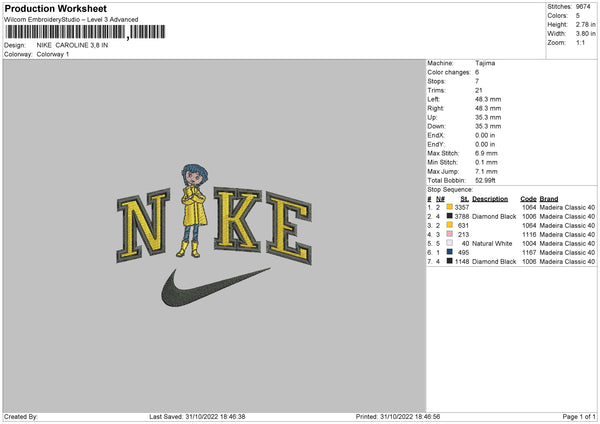
Task: Click 'Diamond Black' description in stop 7
Action: tap(494, 261)
